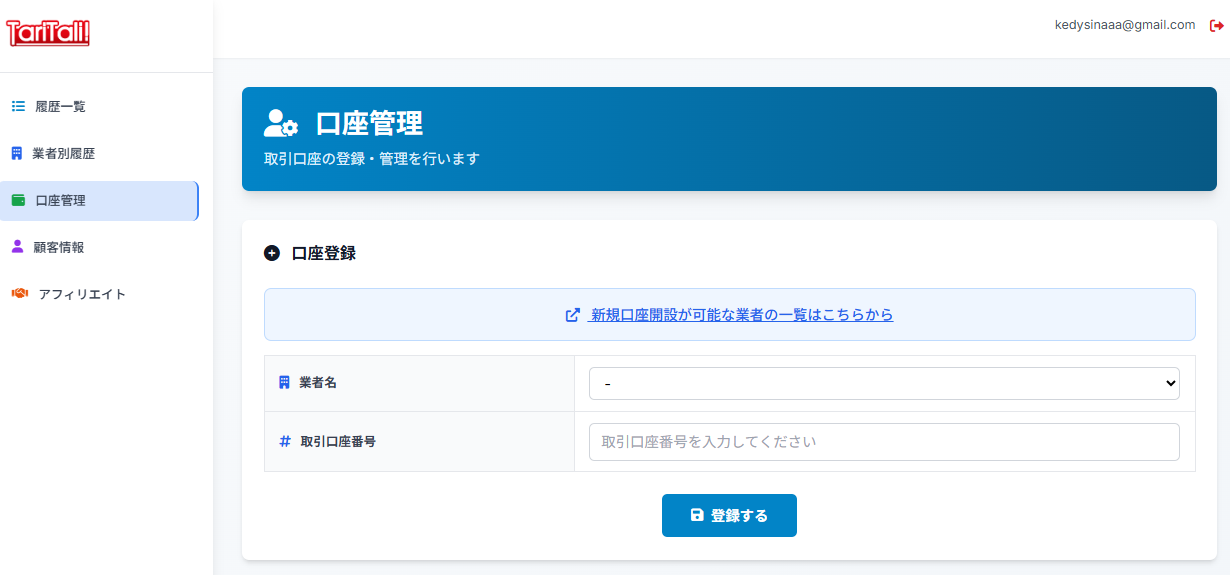Viewport: 1230px width, 575px height.
Task: Click the external link icon in the info banner
Action: [573, 315]
